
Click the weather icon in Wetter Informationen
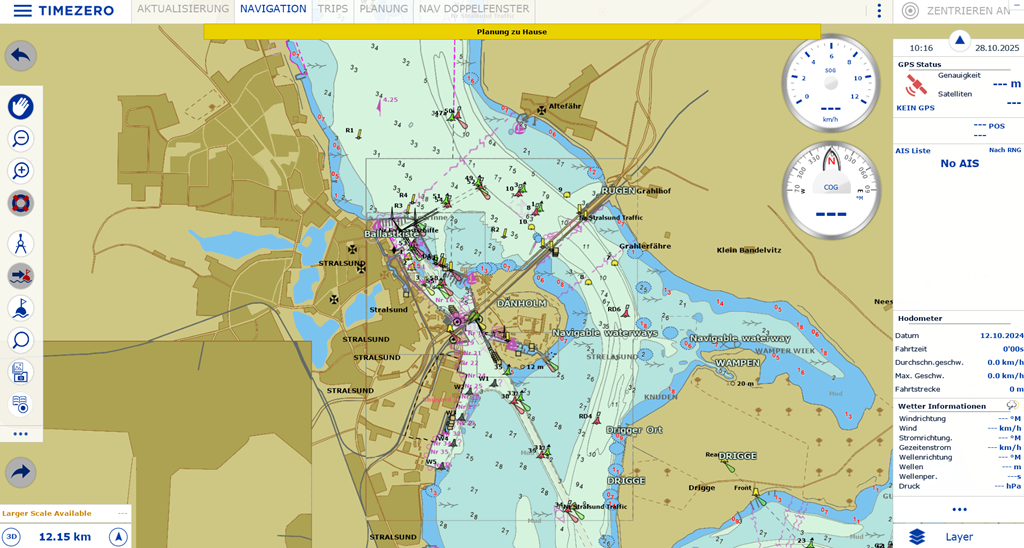pos(1011,406)
